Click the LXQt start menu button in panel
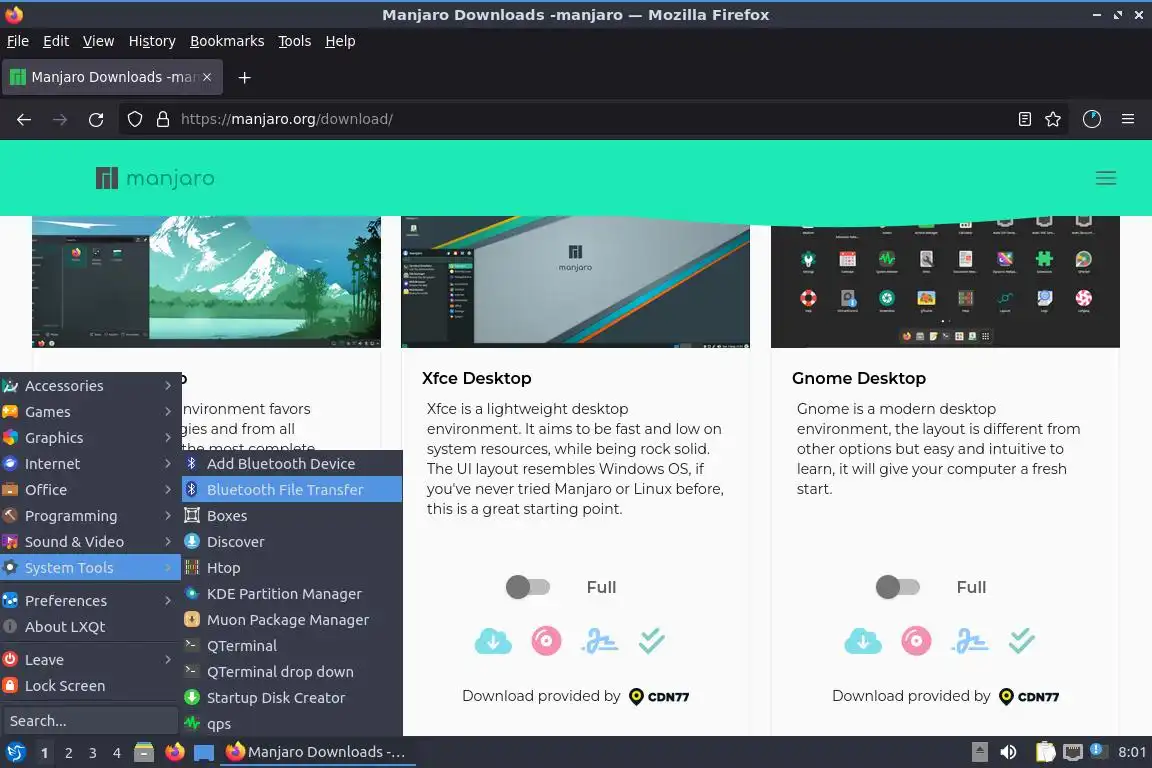This screenshot has height=768, width=1152. (15, 752)
